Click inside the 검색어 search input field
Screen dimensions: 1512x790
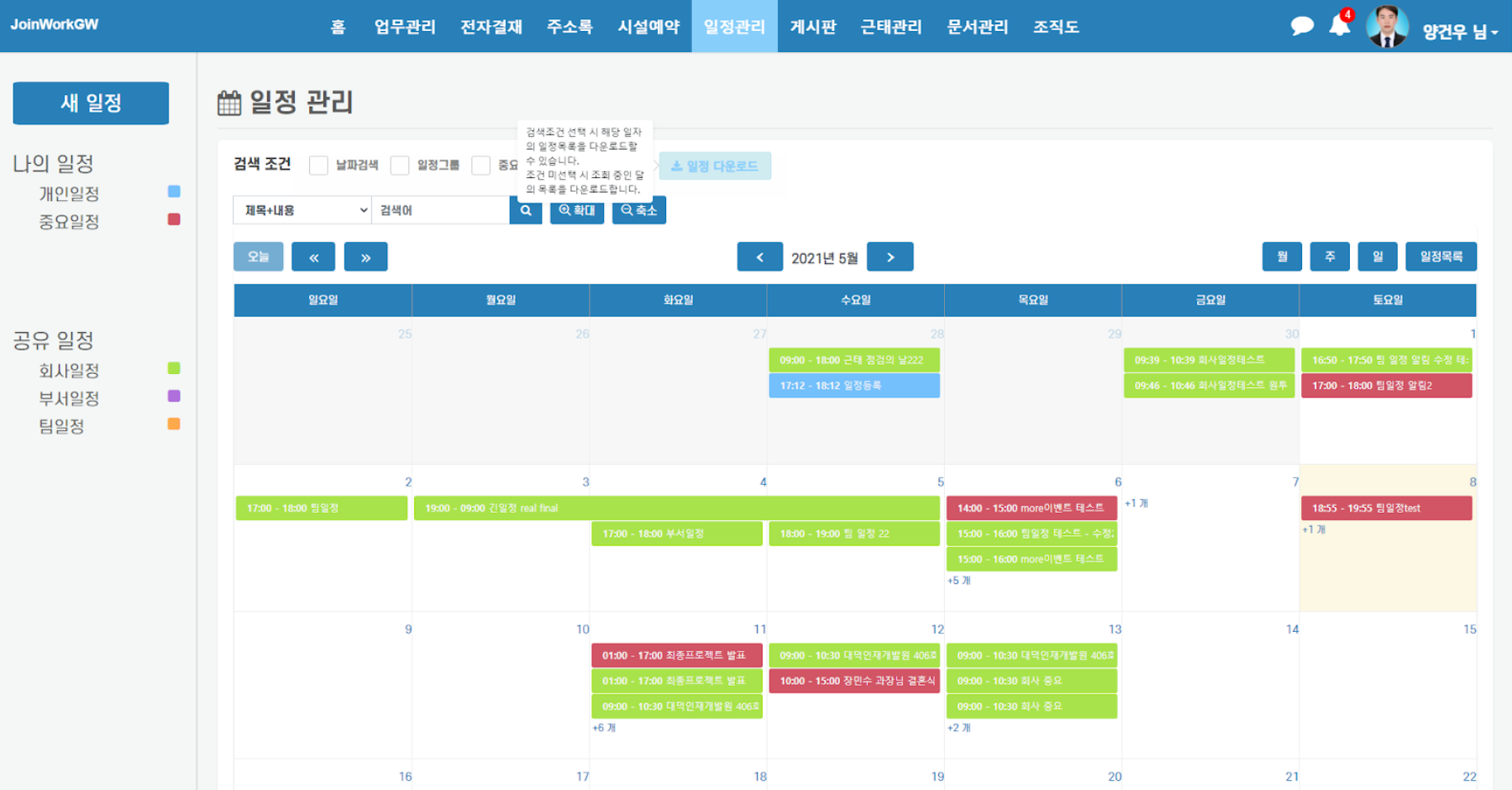[439, 210]
